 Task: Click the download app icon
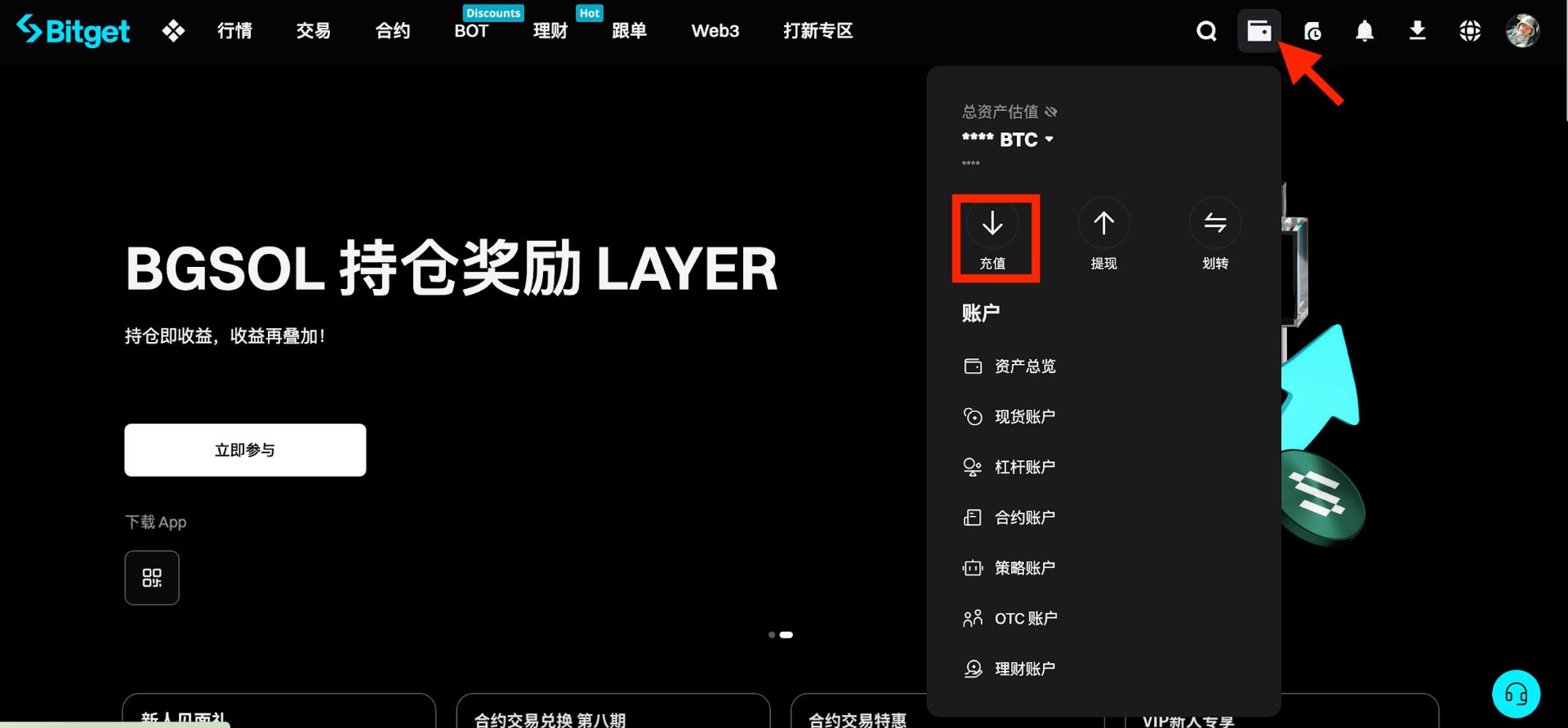click(1418, 31)
